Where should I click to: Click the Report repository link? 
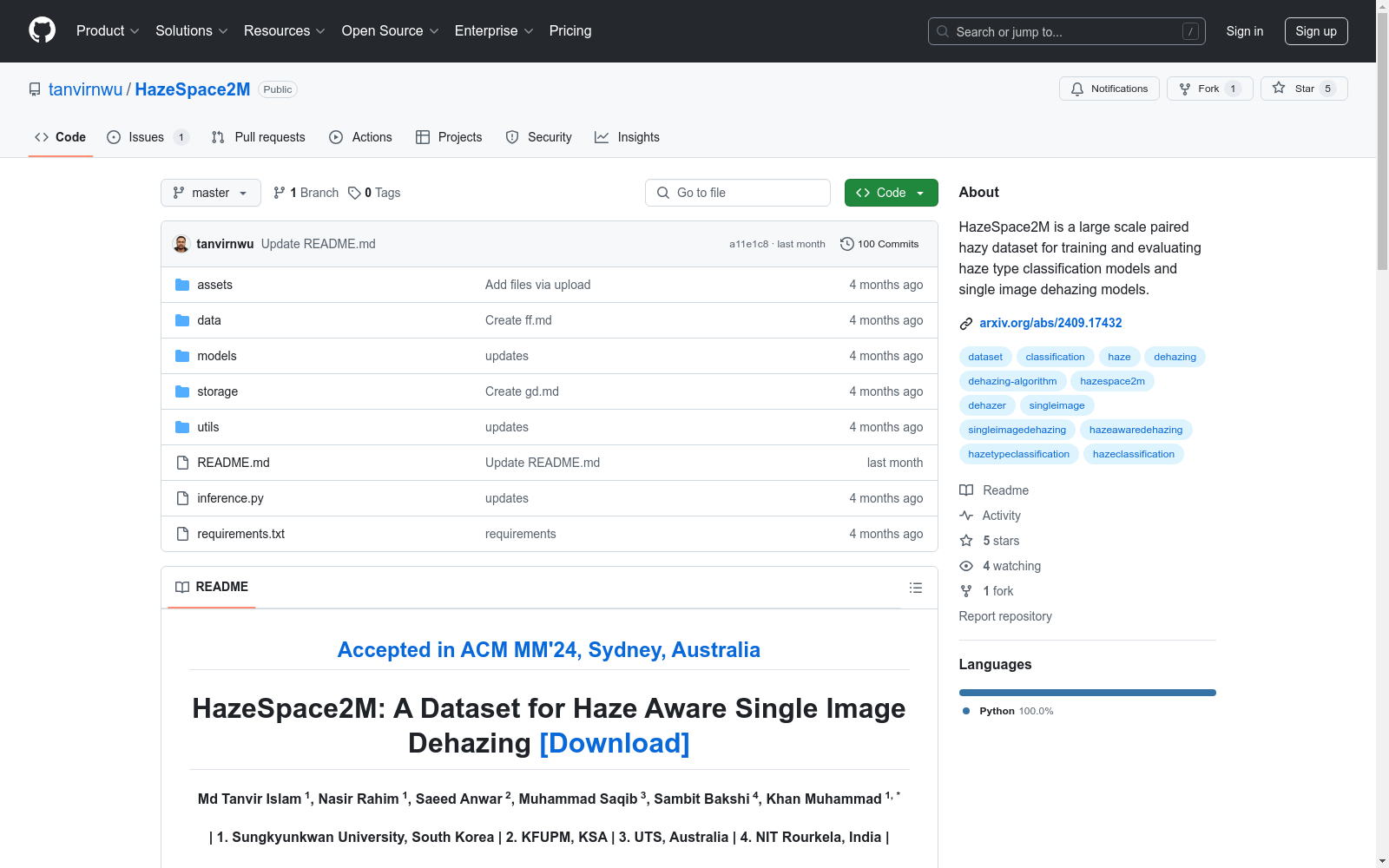[1005, 616]
